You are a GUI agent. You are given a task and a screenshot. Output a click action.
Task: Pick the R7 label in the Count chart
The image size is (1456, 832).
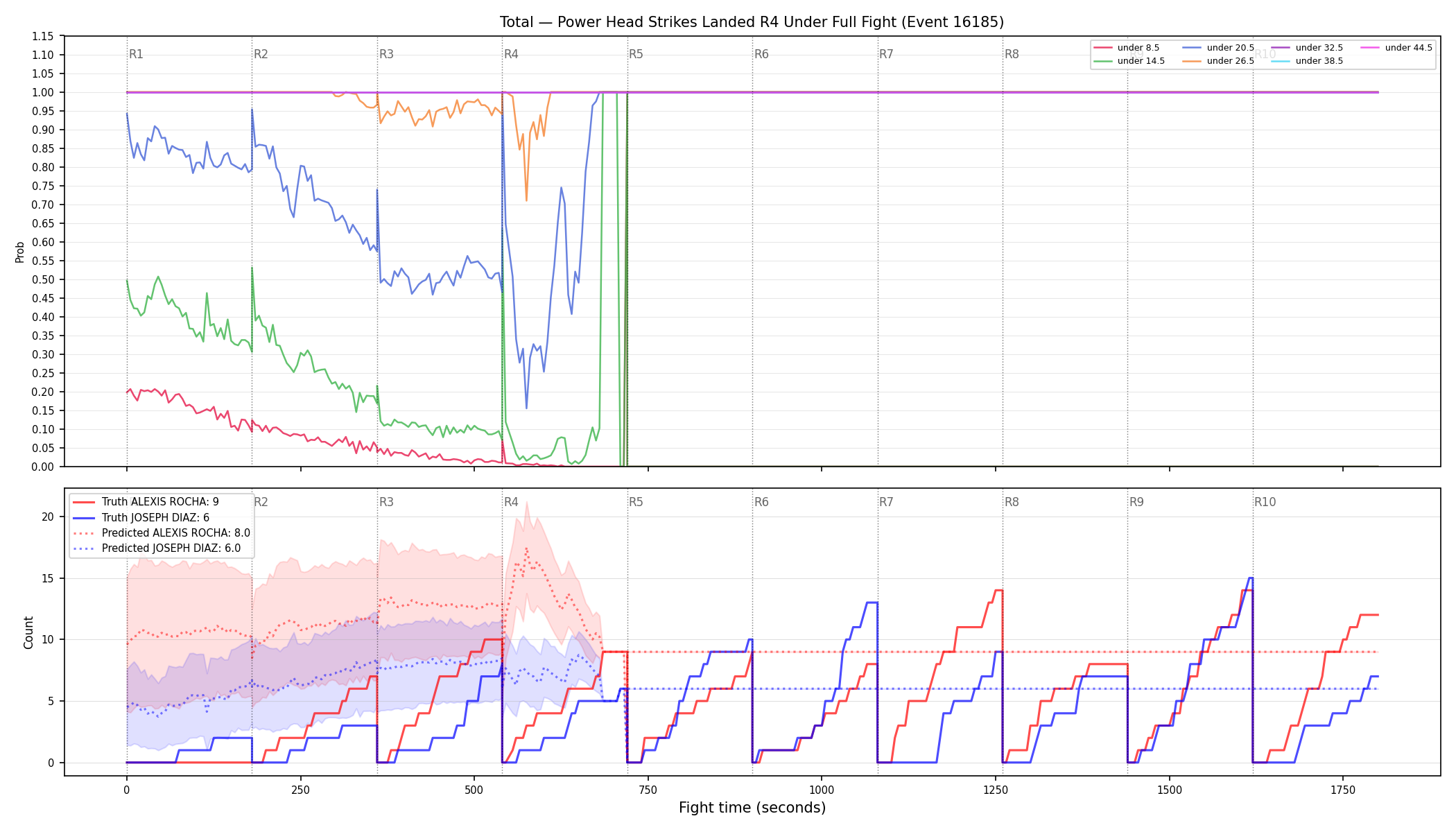886,502
